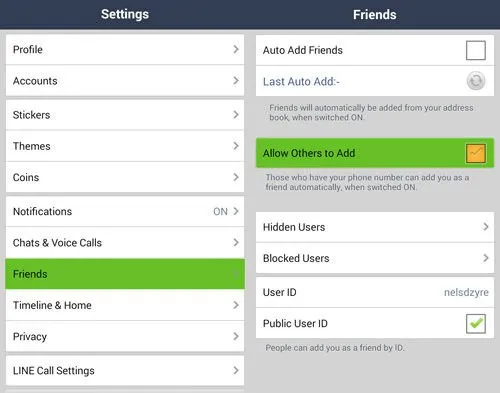Click the arrow icon beside Themes
500x393 pixels.
(236, 146)
